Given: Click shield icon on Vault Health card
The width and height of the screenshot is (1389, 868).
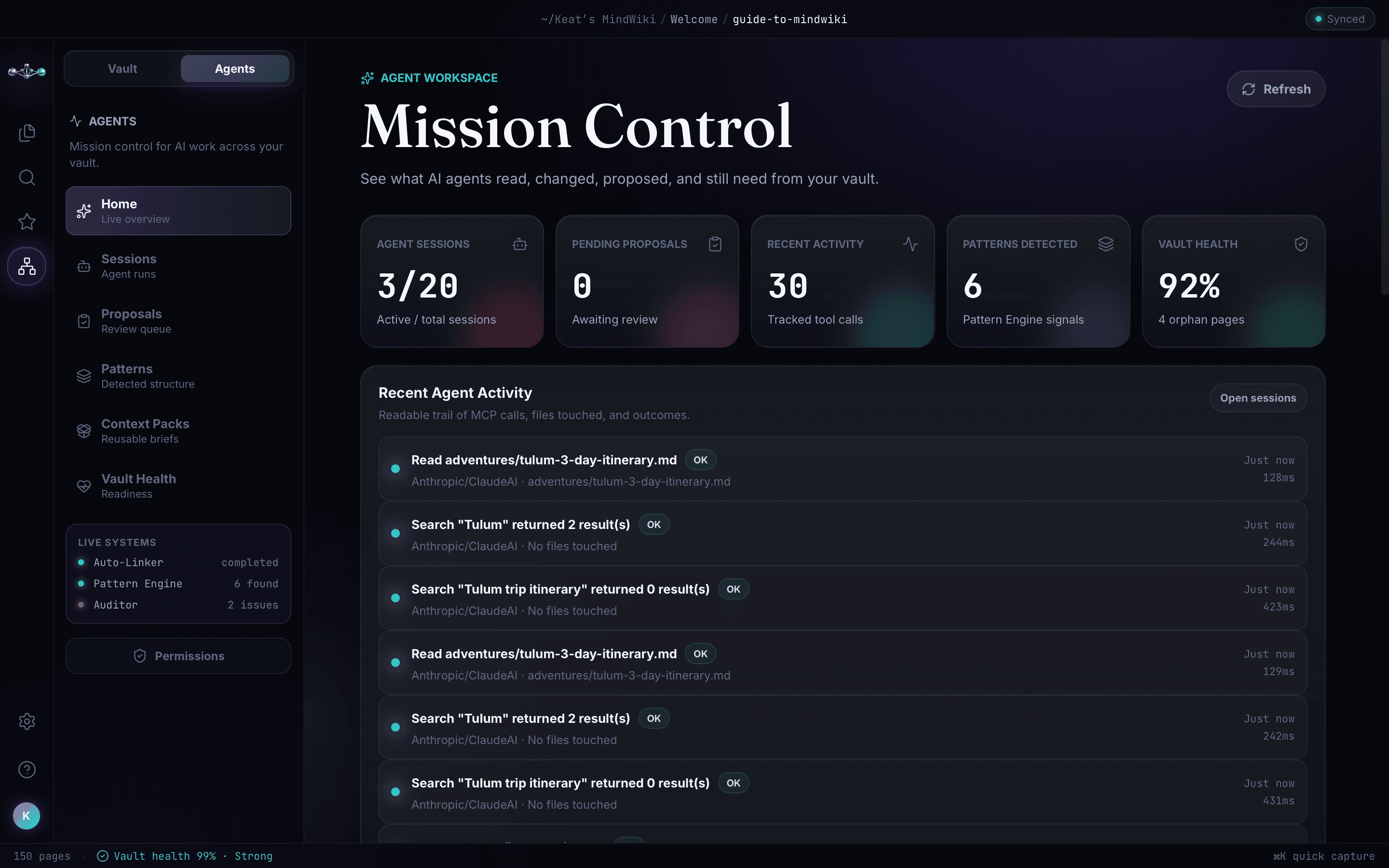Looking at the screenshot, I should [1301, 244].
